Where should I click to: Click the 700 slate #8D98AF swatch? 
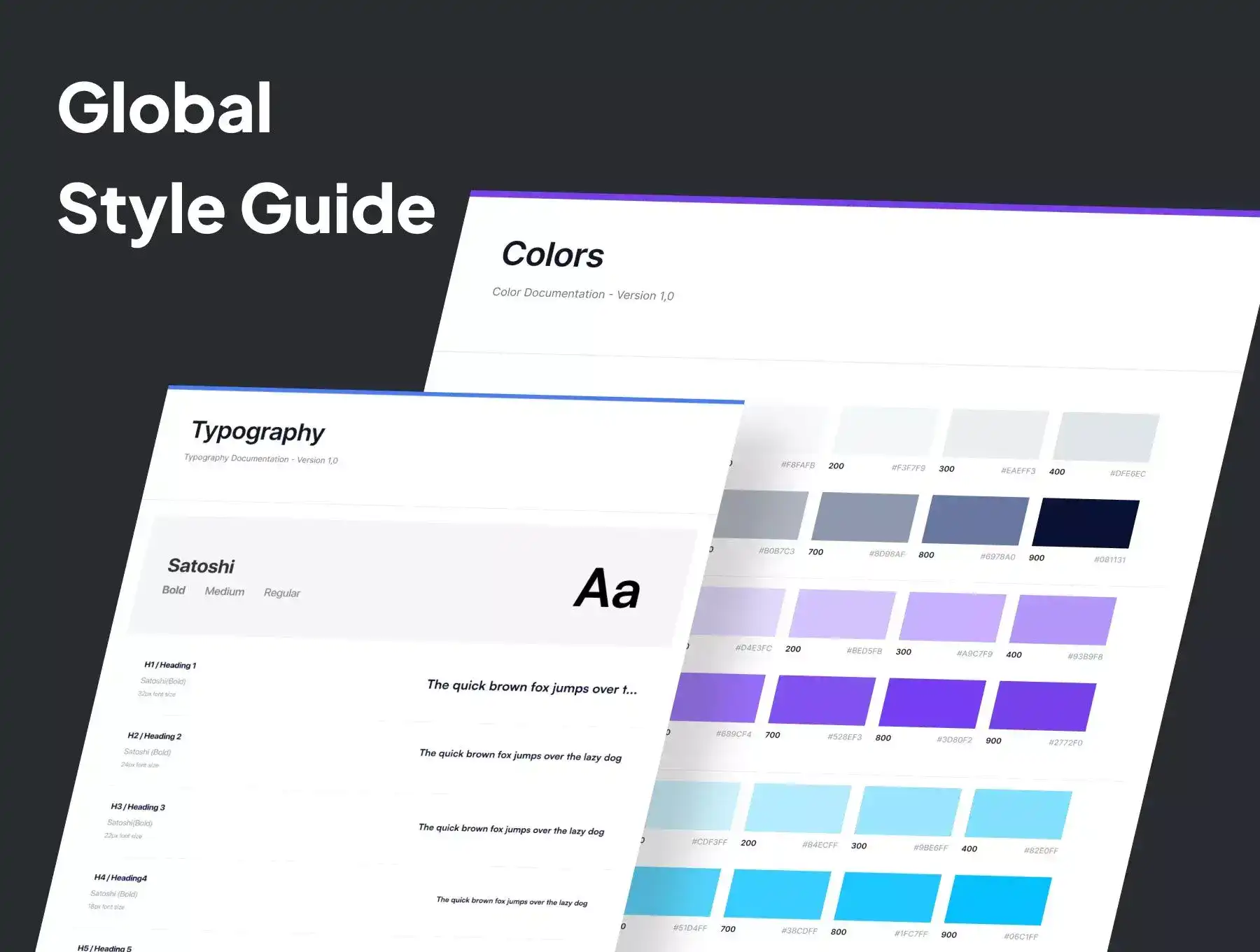865,517
